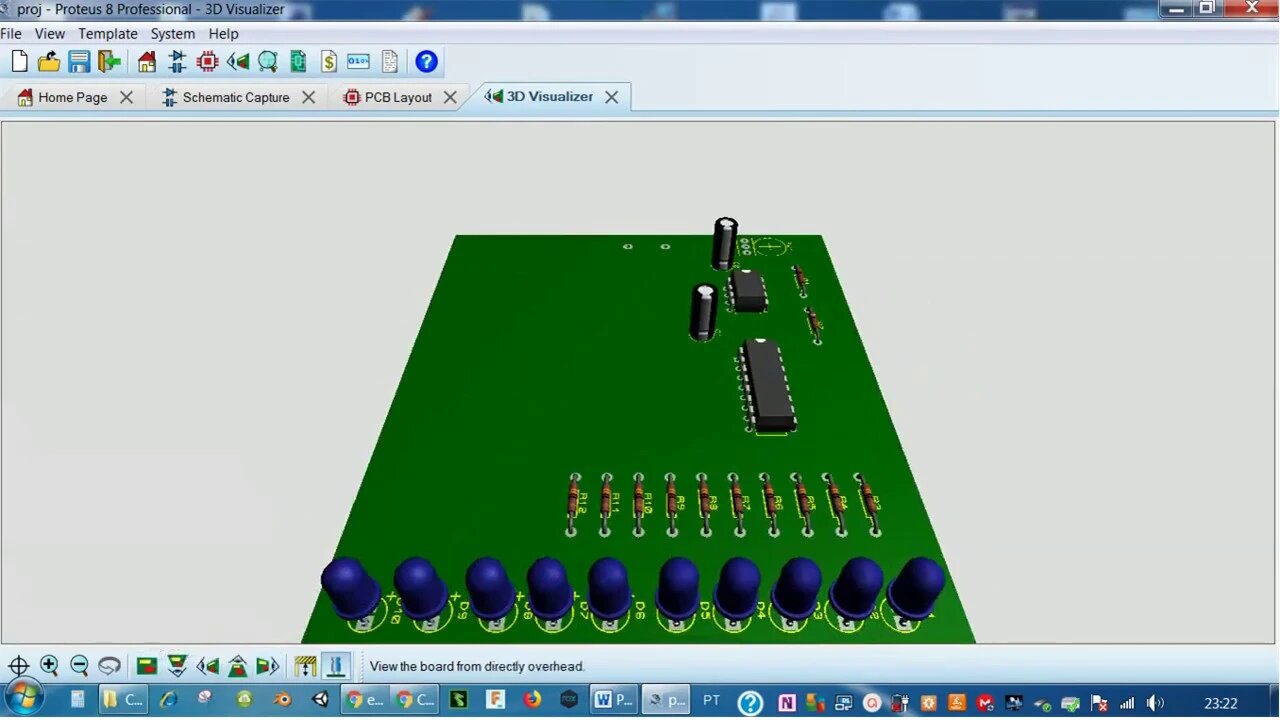Select the right view icon
The image size is (1280, 720).
268,666
